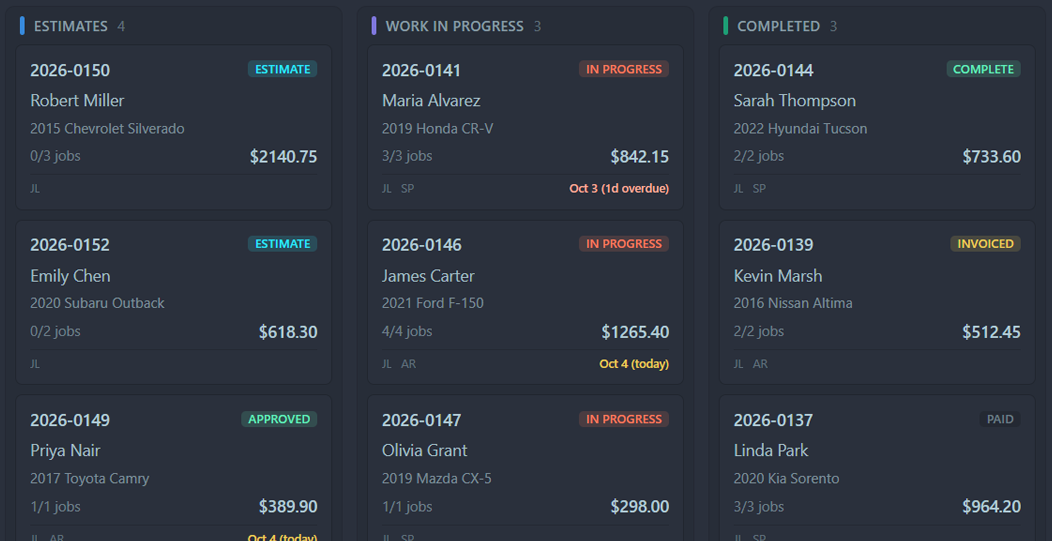Click vehicle 2020 Kia Sorento
Screen dimensions: 1052x541
click(x=786, y=479)
